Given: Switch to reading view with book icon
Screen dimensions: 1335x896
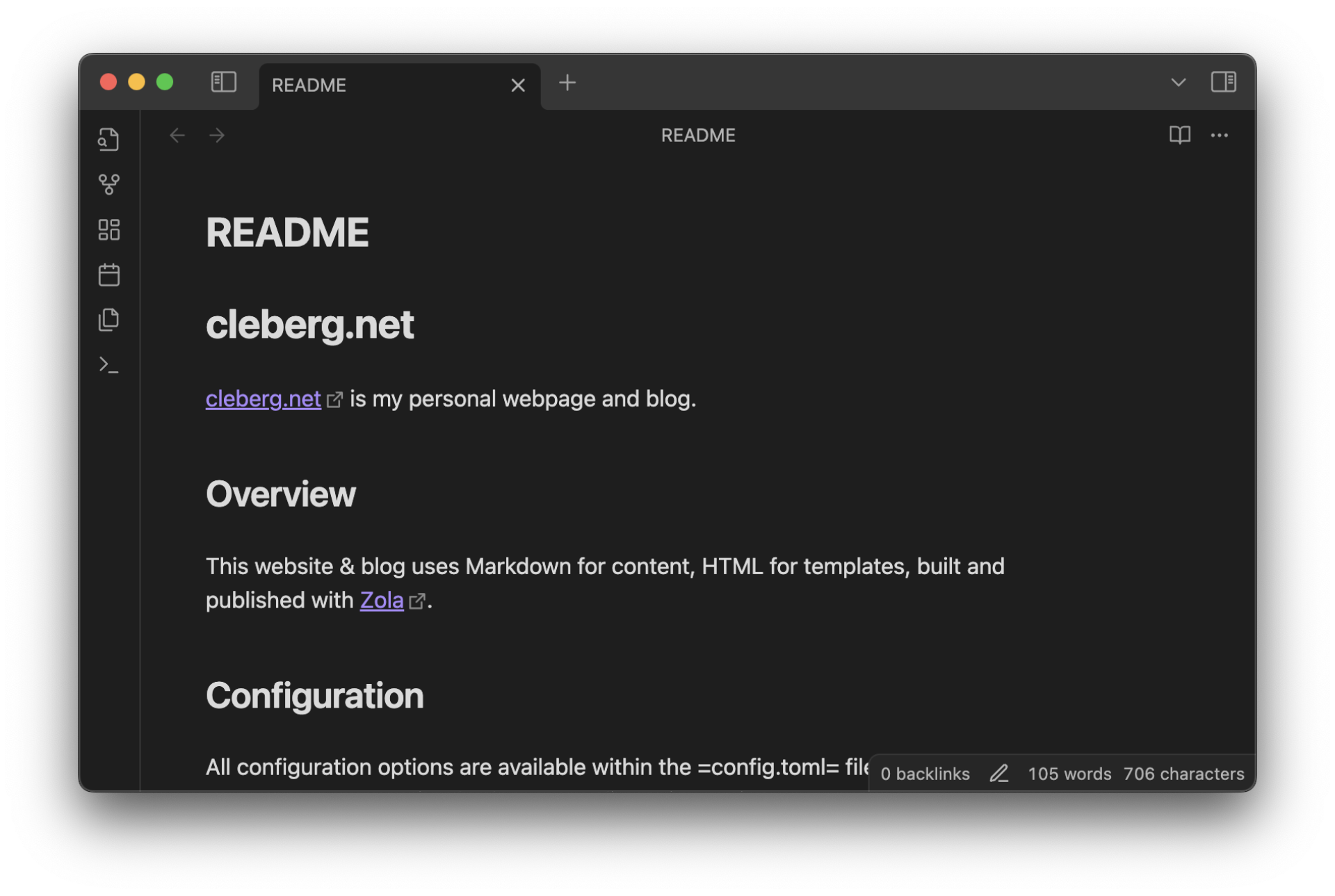Looking at the screenshot, I should pos(1180,136).
